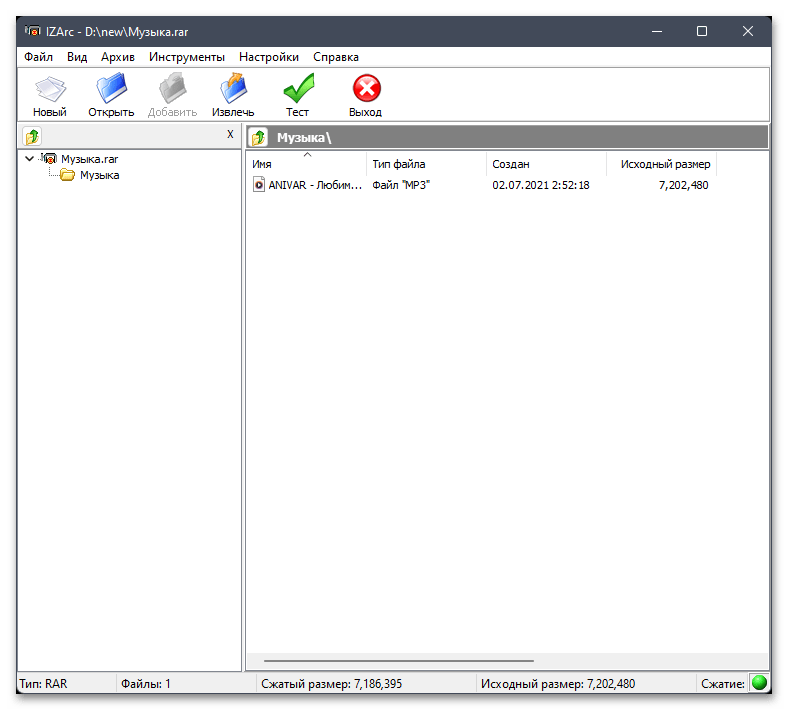Open the Справка menu
The width and height of the screenshot is (788, 710).
click(x=336, y=57)
